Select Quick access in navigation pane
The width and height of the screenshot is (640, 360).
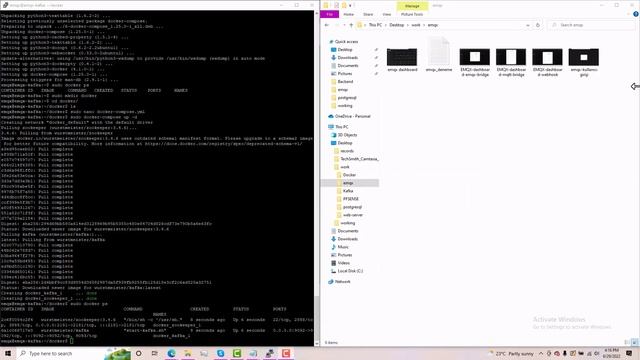click(346, 42)
